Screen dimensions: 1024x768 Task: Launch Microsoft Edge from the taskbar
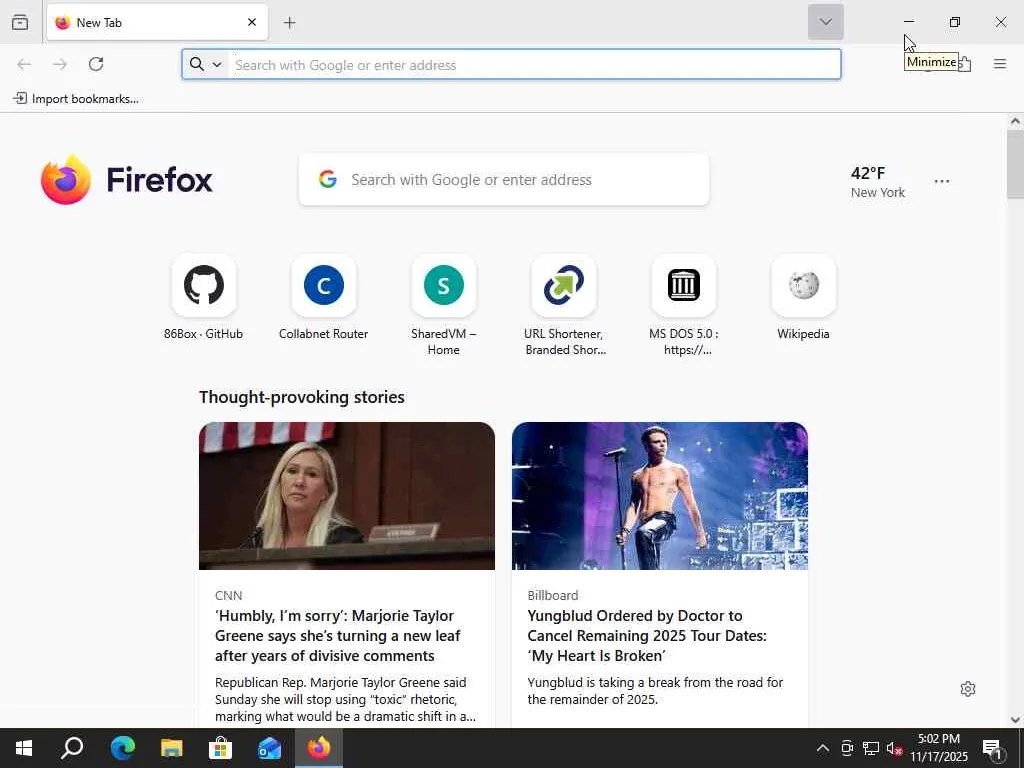pyautogui.click(x=122, y=748)
